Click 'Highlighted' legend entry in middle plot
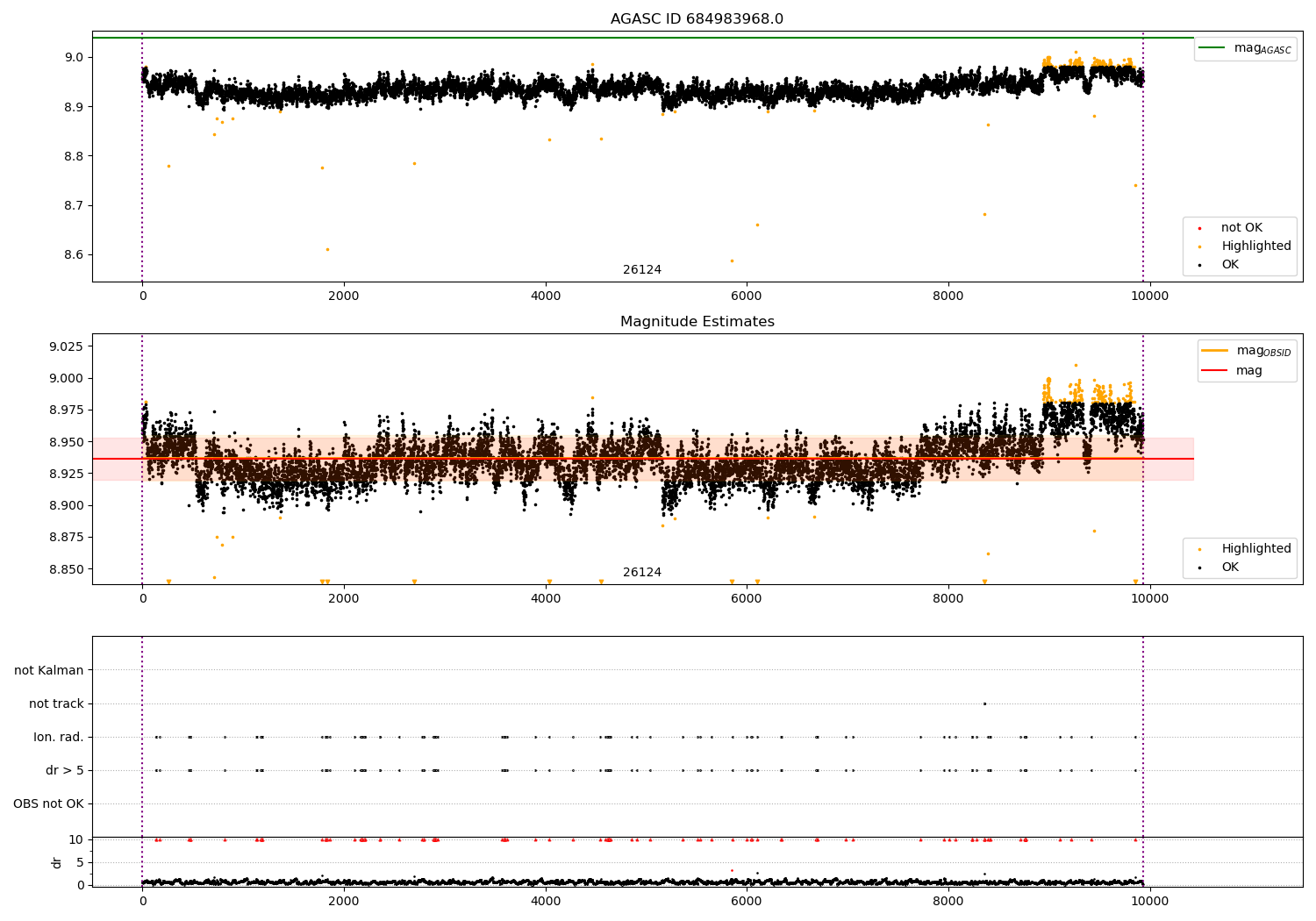Image resolution: width=1316 pixels, height=921 pixels. click(1255, 549)
